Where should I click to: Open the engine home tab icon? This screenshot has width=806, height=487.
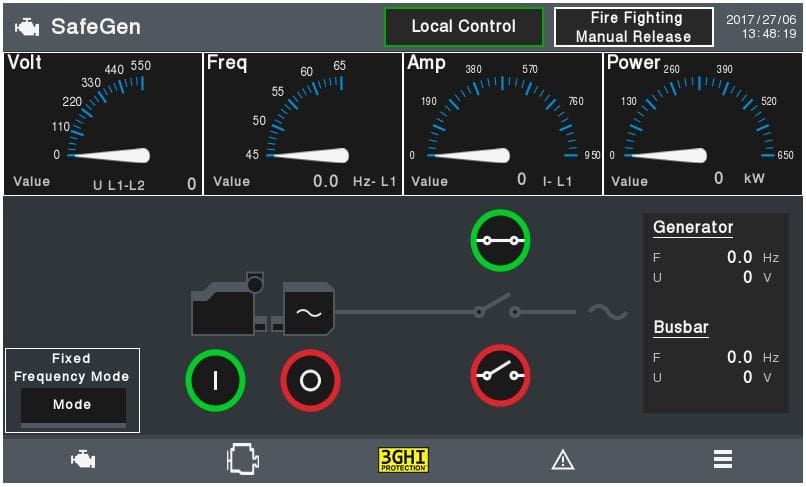pyautogui.click(x=83, y=459)
